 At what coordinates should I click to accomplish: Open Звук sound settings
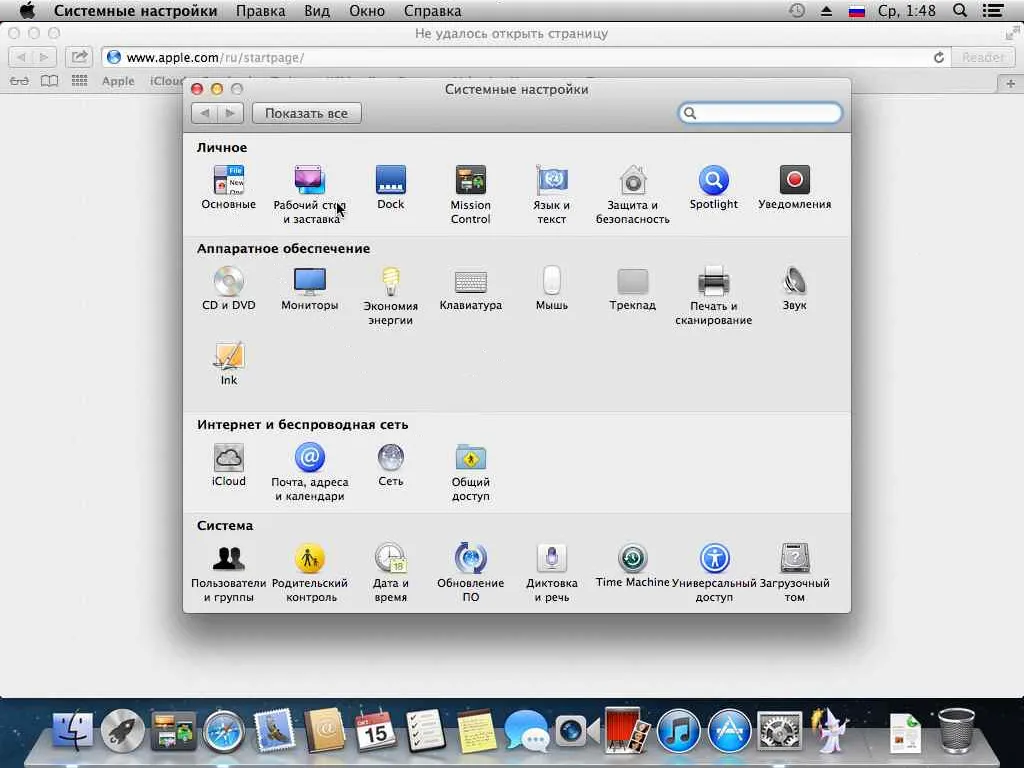point(795,289)
